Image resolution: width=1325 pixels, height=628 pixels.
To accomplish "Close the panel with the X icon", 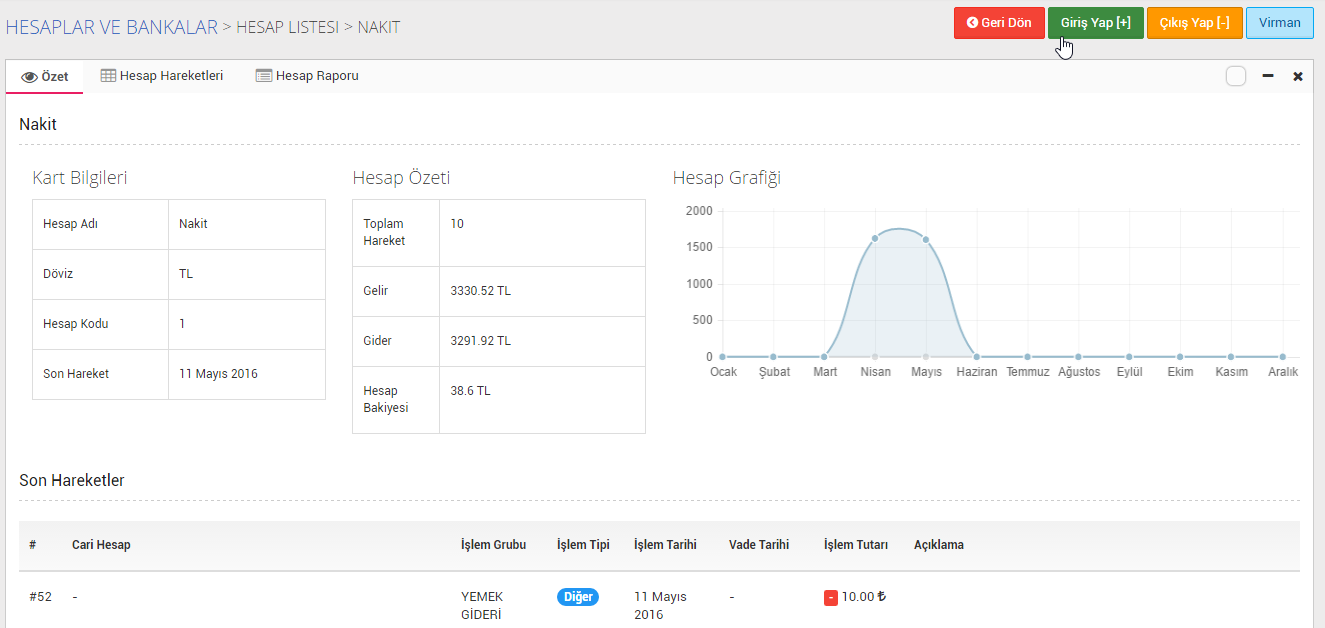I will pyautogui.click(x=1298, y=76).
